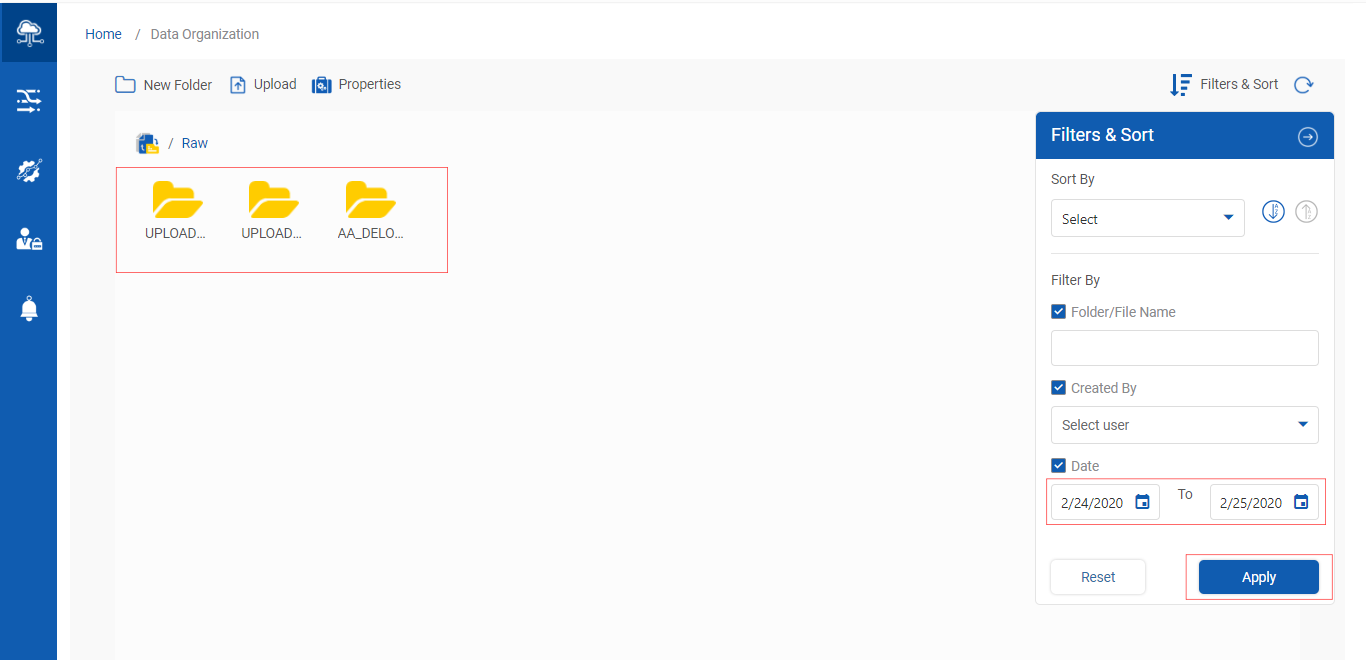The image size is (1366, 660).
Task: Select the first UPLOAD... folder
Action: [177, 211]
